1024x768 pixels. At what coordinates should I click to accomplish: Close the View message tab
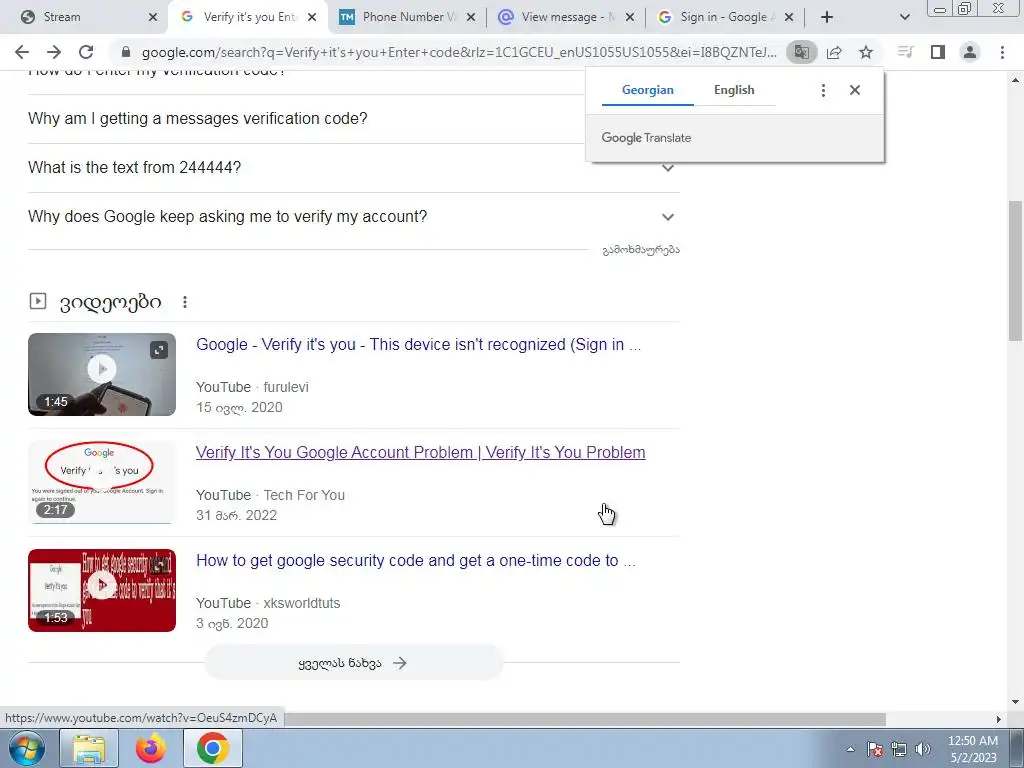coord(630,17)
